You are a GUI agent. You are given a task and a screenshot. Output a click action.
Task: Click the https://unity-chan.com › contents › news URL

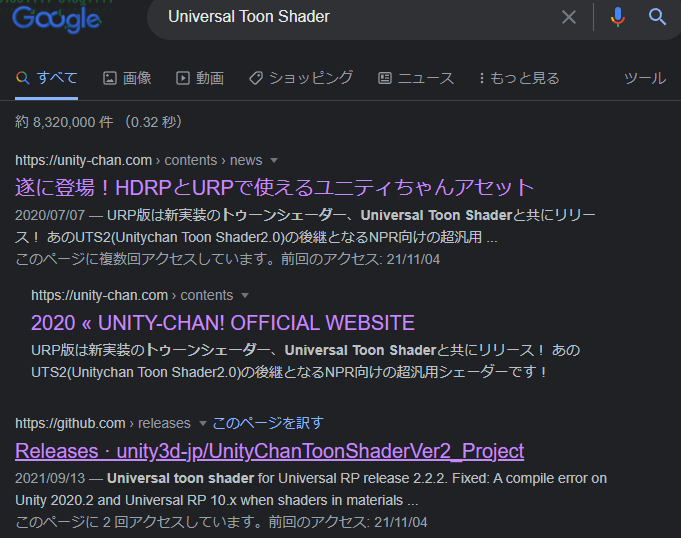click(139, 160)
